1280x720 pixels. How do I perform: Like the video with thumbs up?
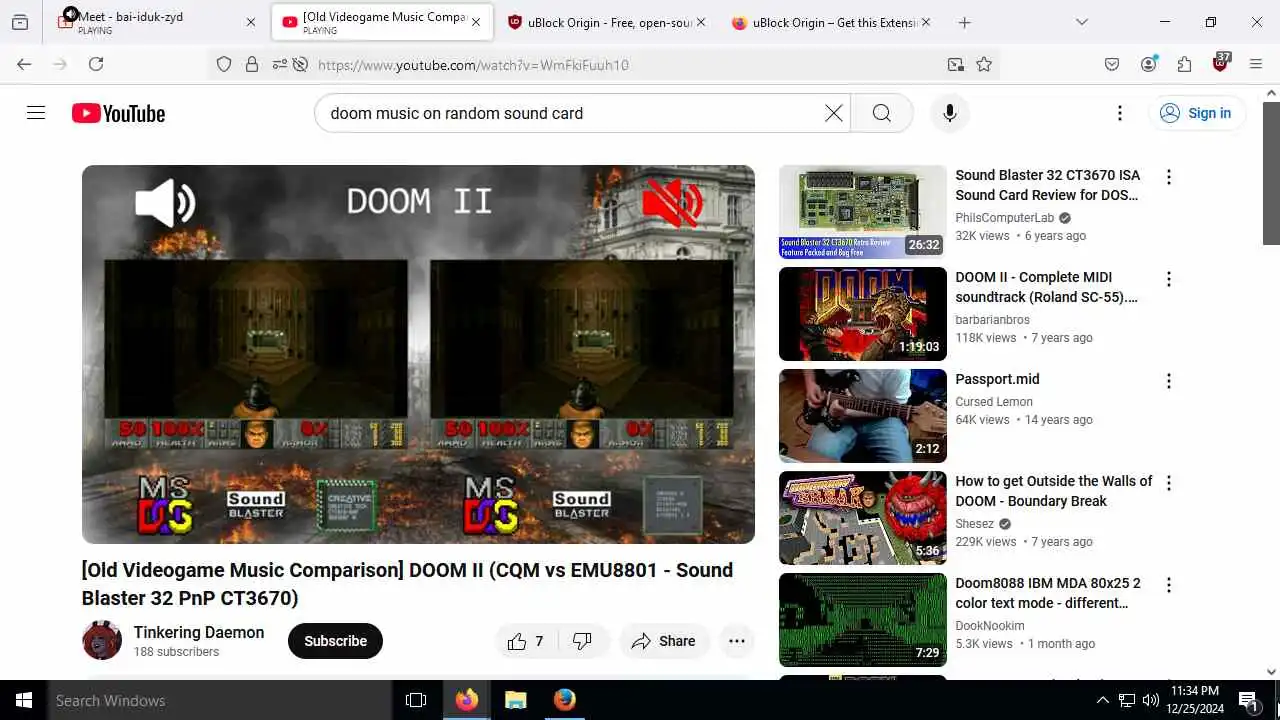click(526, 641)
